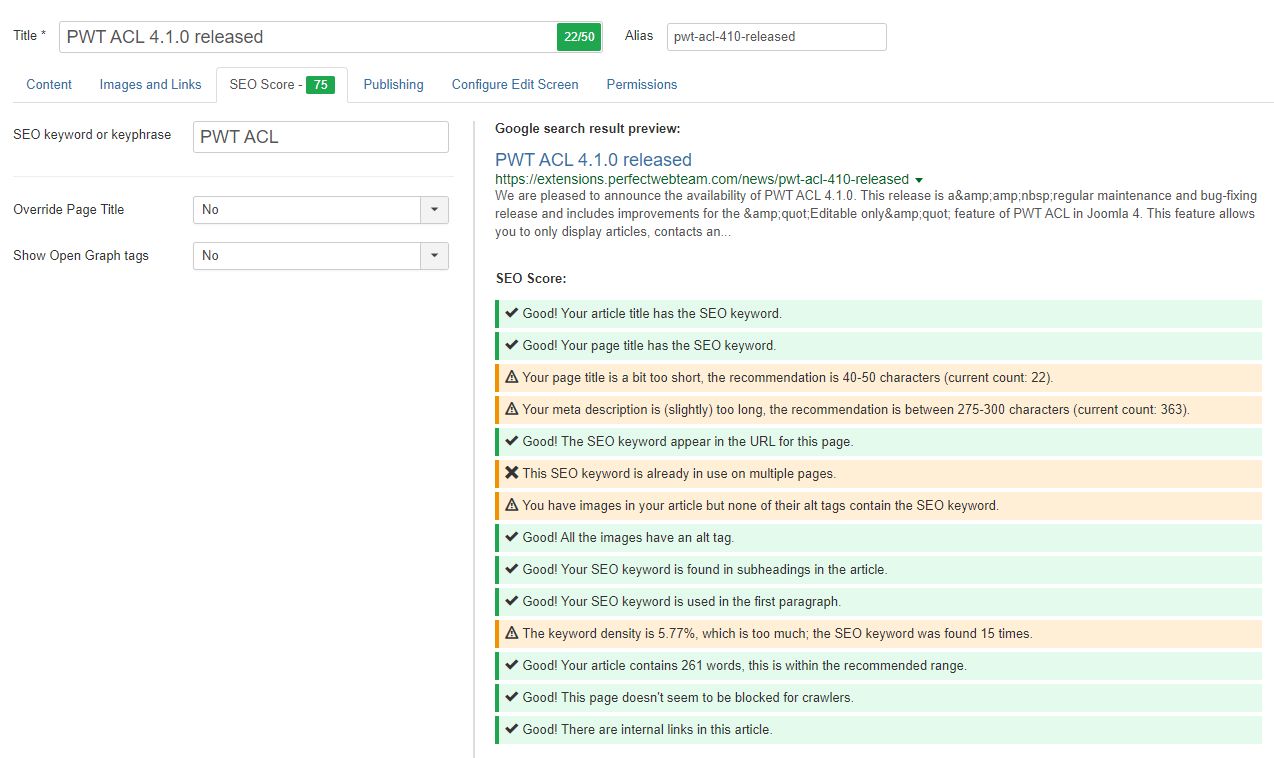
Task: Click the warning icon for meta description length
Action: [x=512, y=409]
